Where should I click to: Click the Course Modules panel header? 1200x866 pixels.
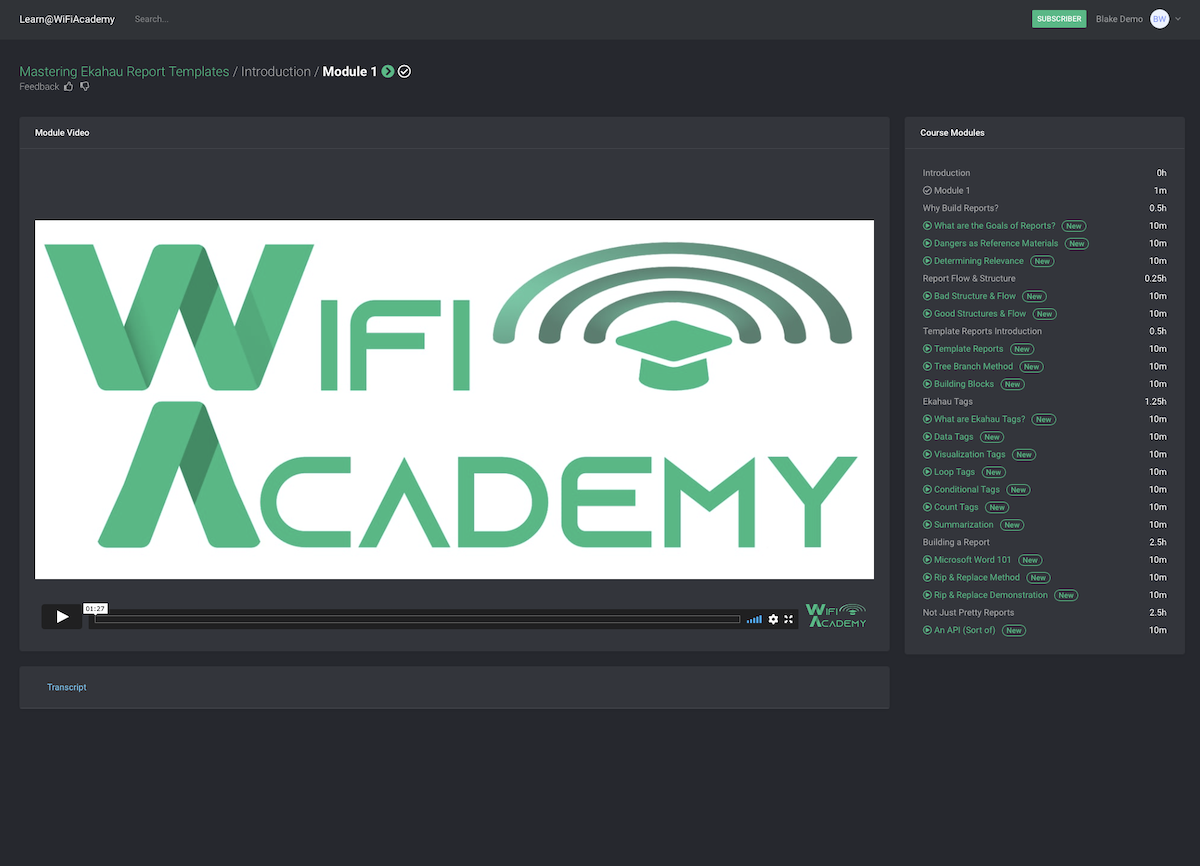click(x=1044, y=132)
